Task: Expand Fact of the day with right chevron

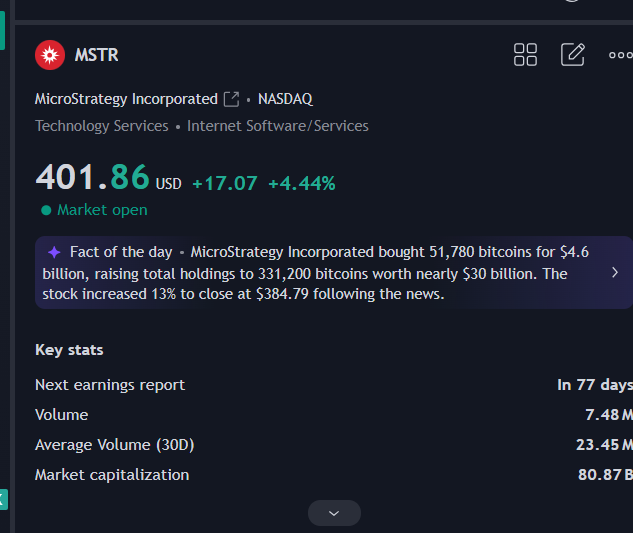Action: [615, 272]
